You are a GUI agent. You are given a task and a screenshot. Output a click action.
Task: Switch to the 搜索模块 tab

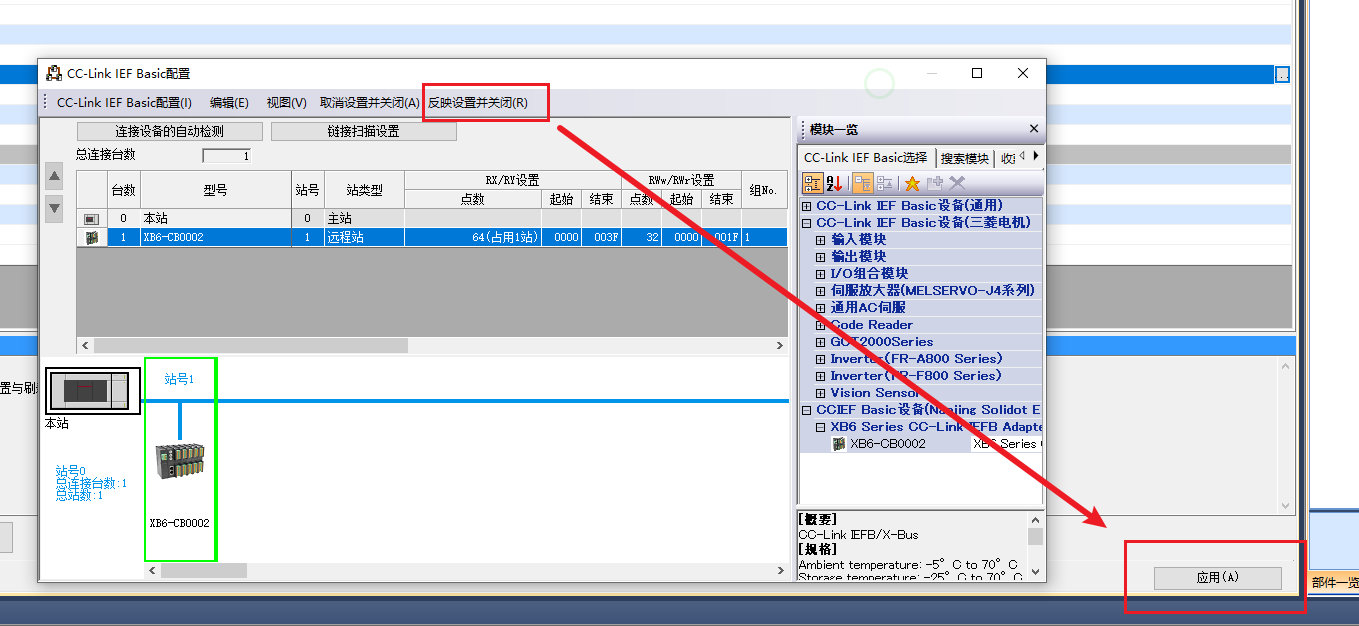click(965, 158)
